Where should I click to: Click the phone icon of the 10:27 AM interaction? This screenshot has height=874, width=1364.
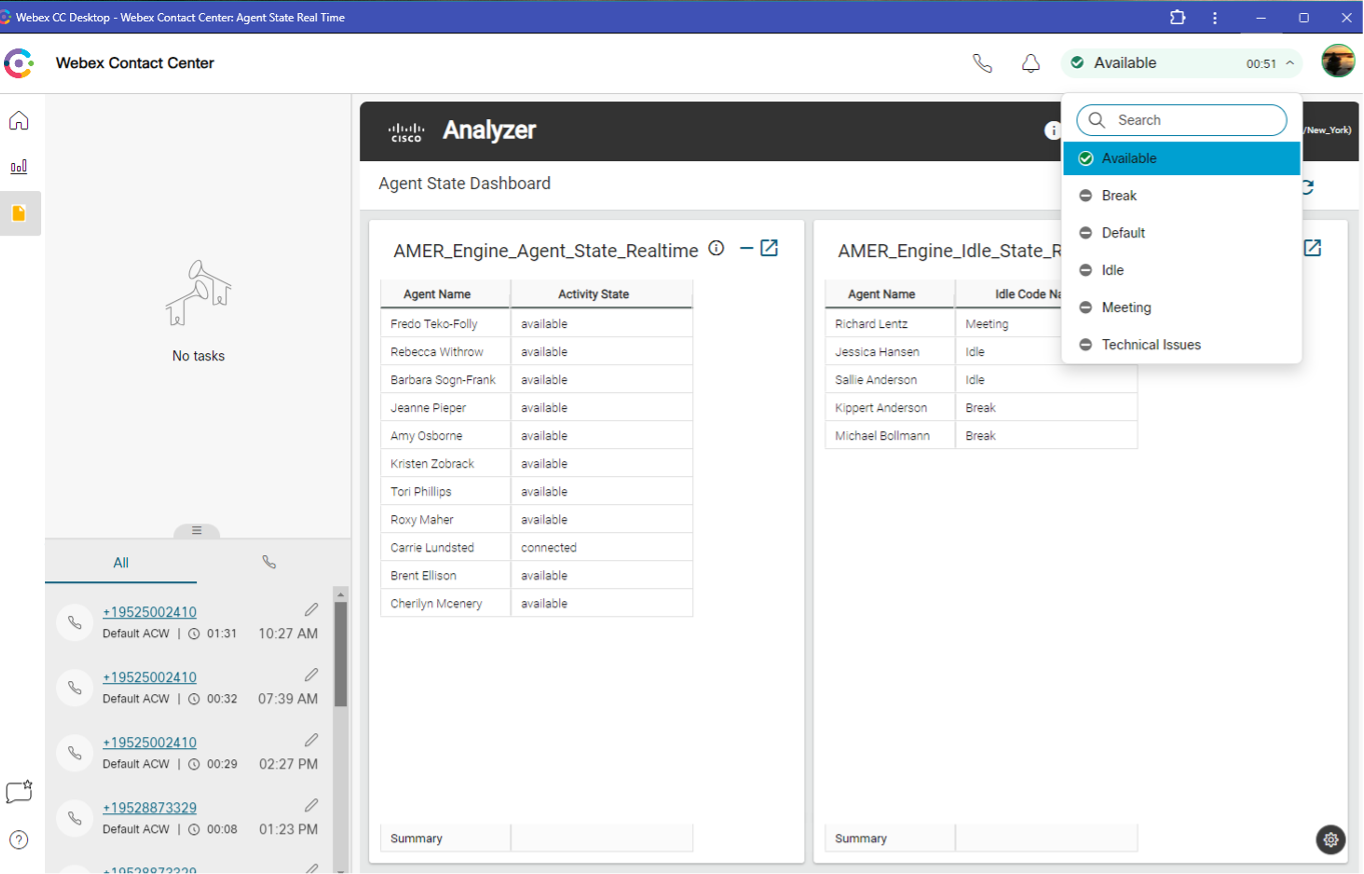[75, 622]
